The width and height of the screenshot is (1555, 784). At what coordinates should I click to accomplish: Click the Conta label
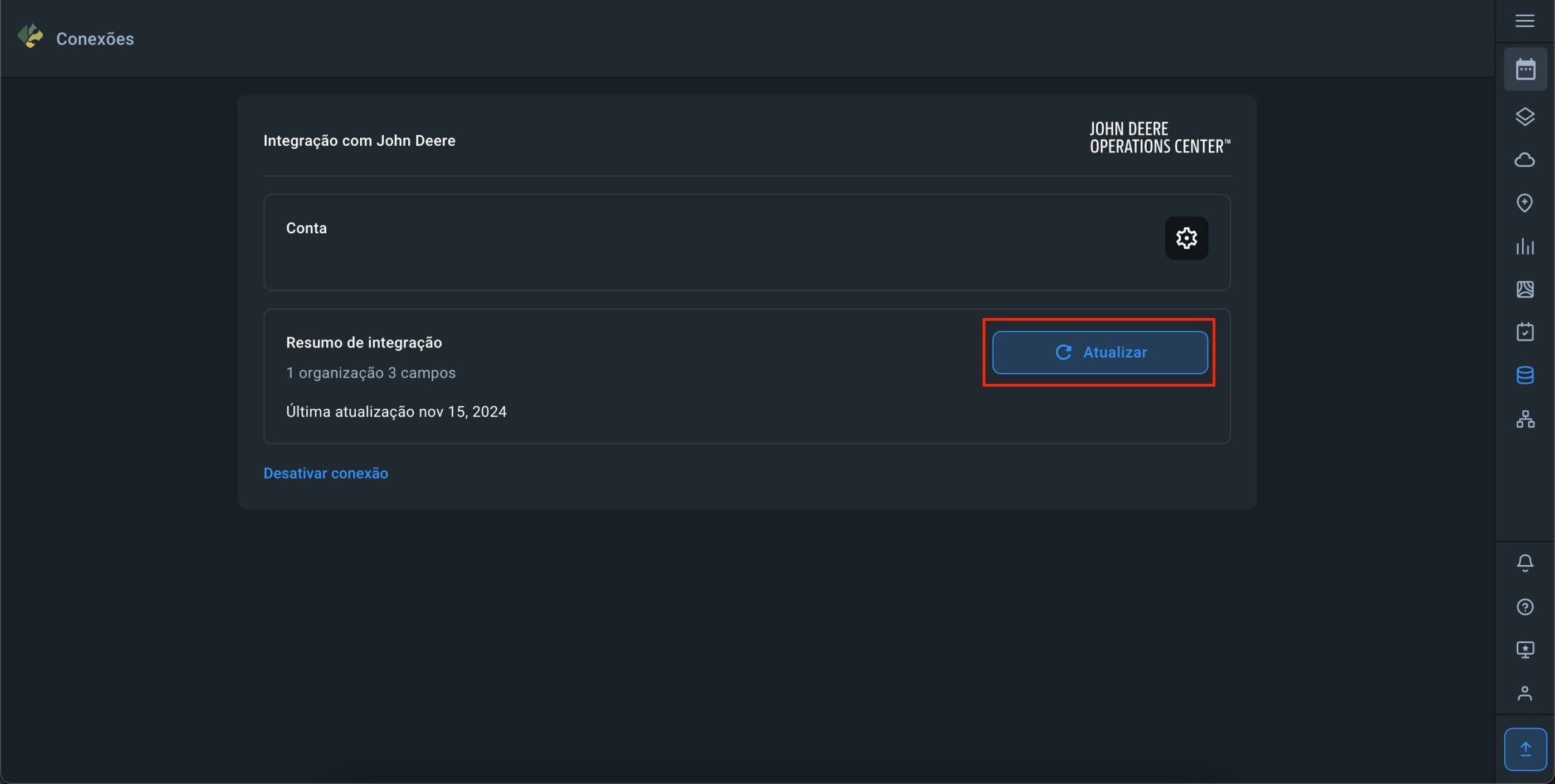pyautogui.click(x=306, y=228)
